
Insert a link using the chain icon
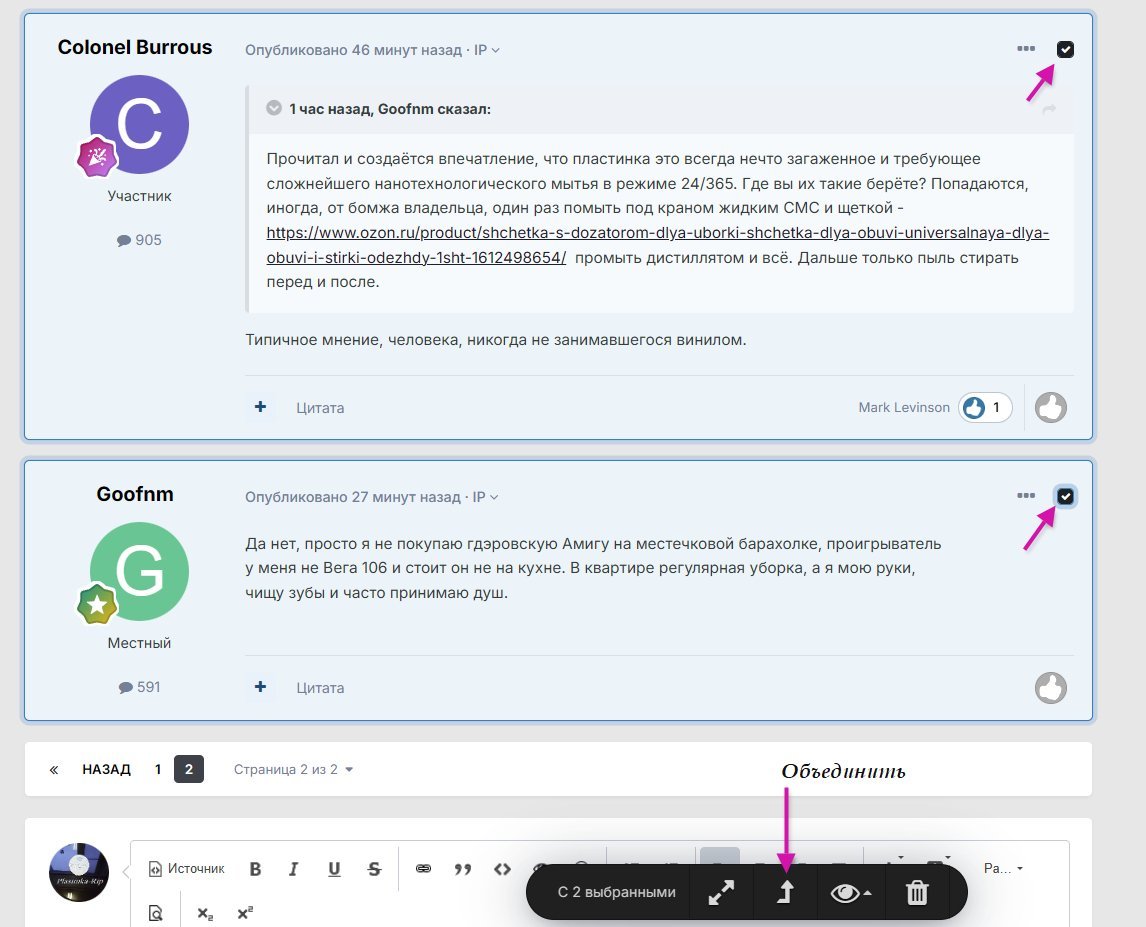(x=423, y=869)
